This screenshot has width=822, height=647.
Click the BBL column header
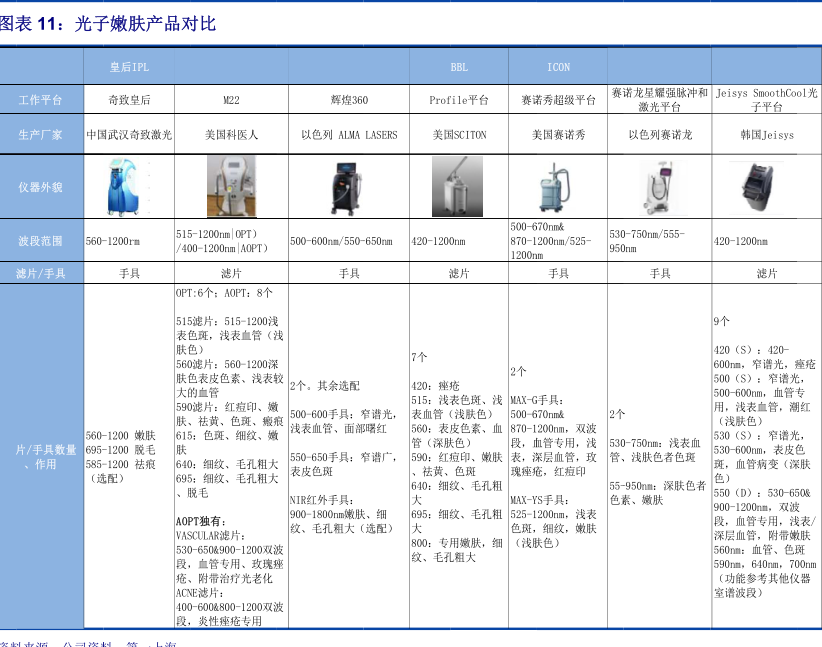tap(458, 67)
